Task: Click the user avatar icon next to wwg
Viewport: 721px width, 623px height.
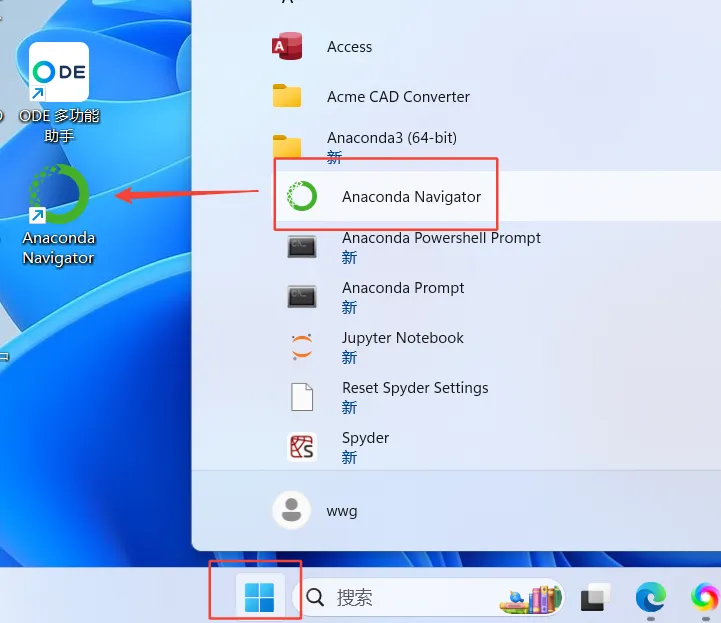Action: pyautogui.click(x=291, y=510)
